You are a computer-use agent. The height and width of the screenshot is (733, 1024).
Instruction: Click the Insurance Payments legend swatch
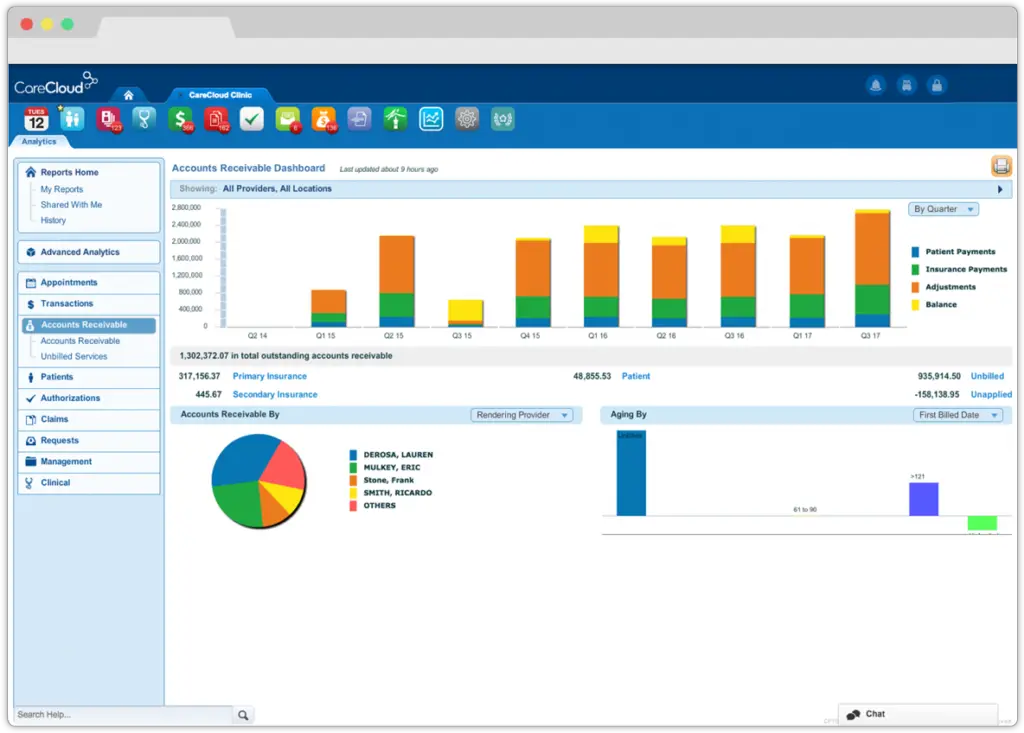pos(915,270)
